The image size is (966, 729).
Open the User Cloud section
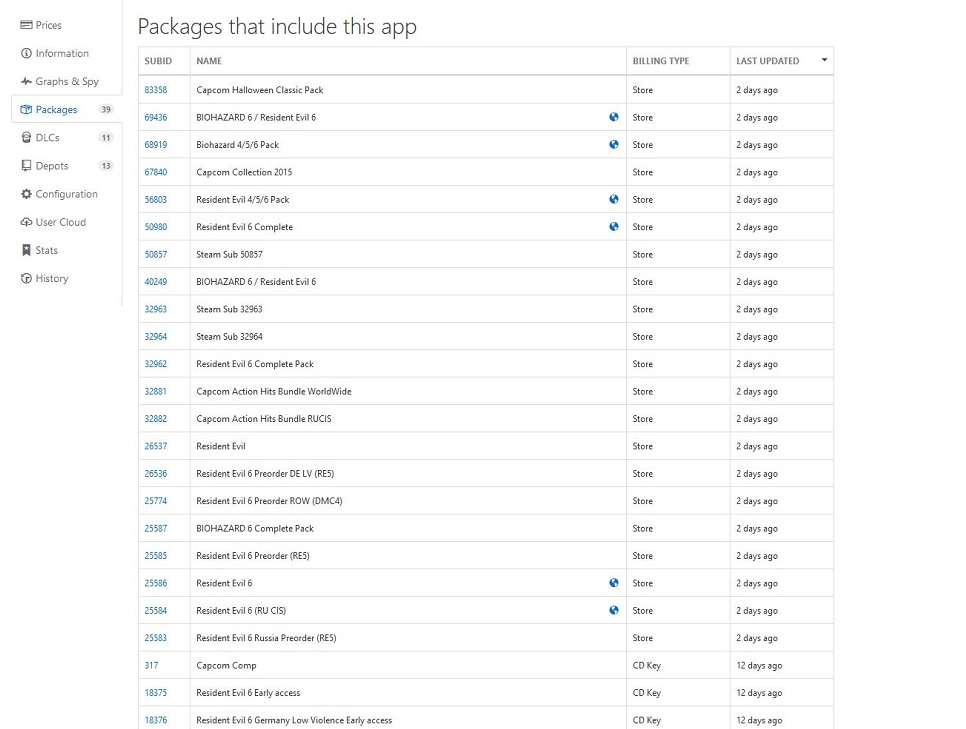(x=60, y=222)
